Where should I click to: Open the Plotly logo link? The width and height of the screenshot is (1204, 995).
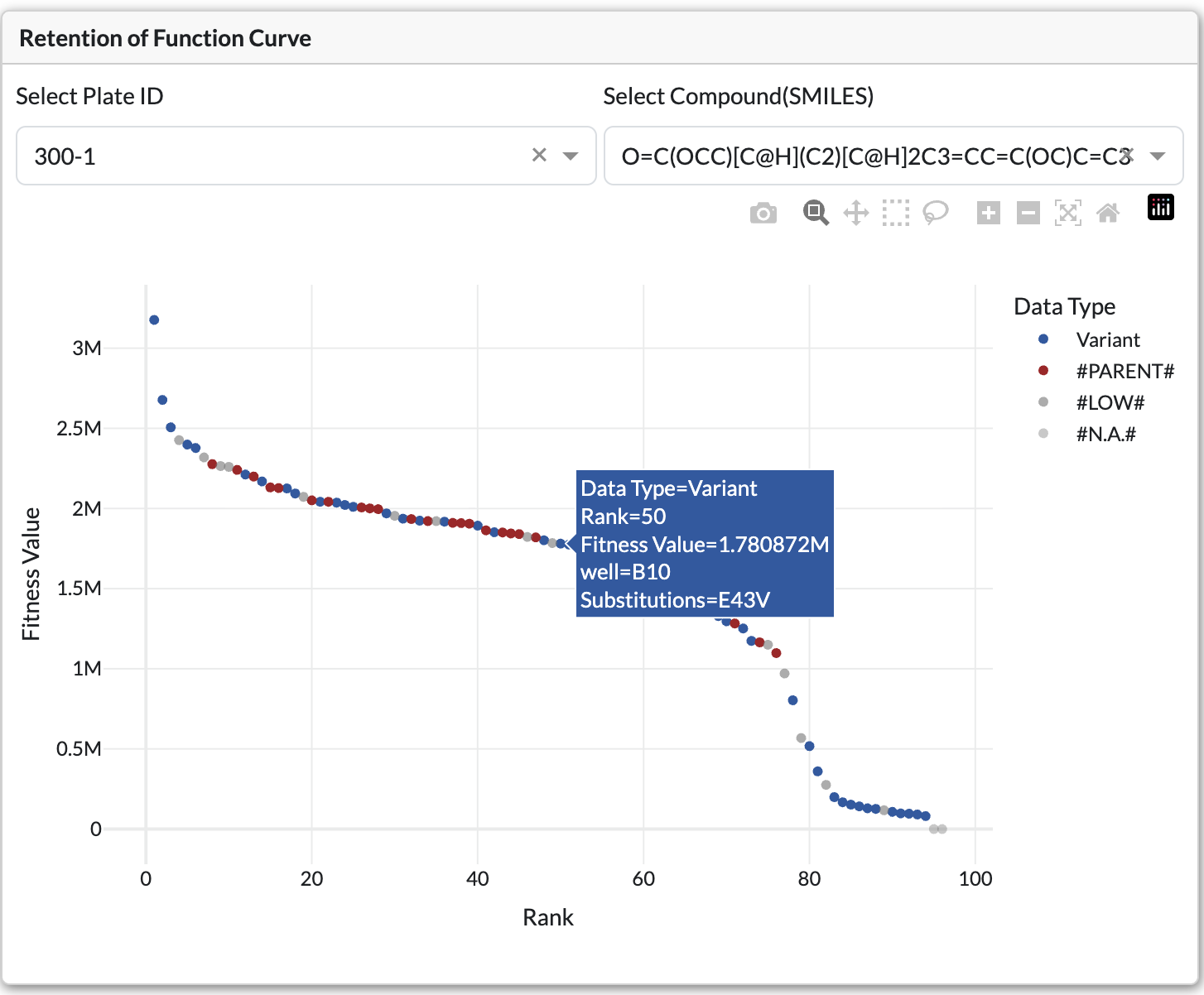point(1161,207)
